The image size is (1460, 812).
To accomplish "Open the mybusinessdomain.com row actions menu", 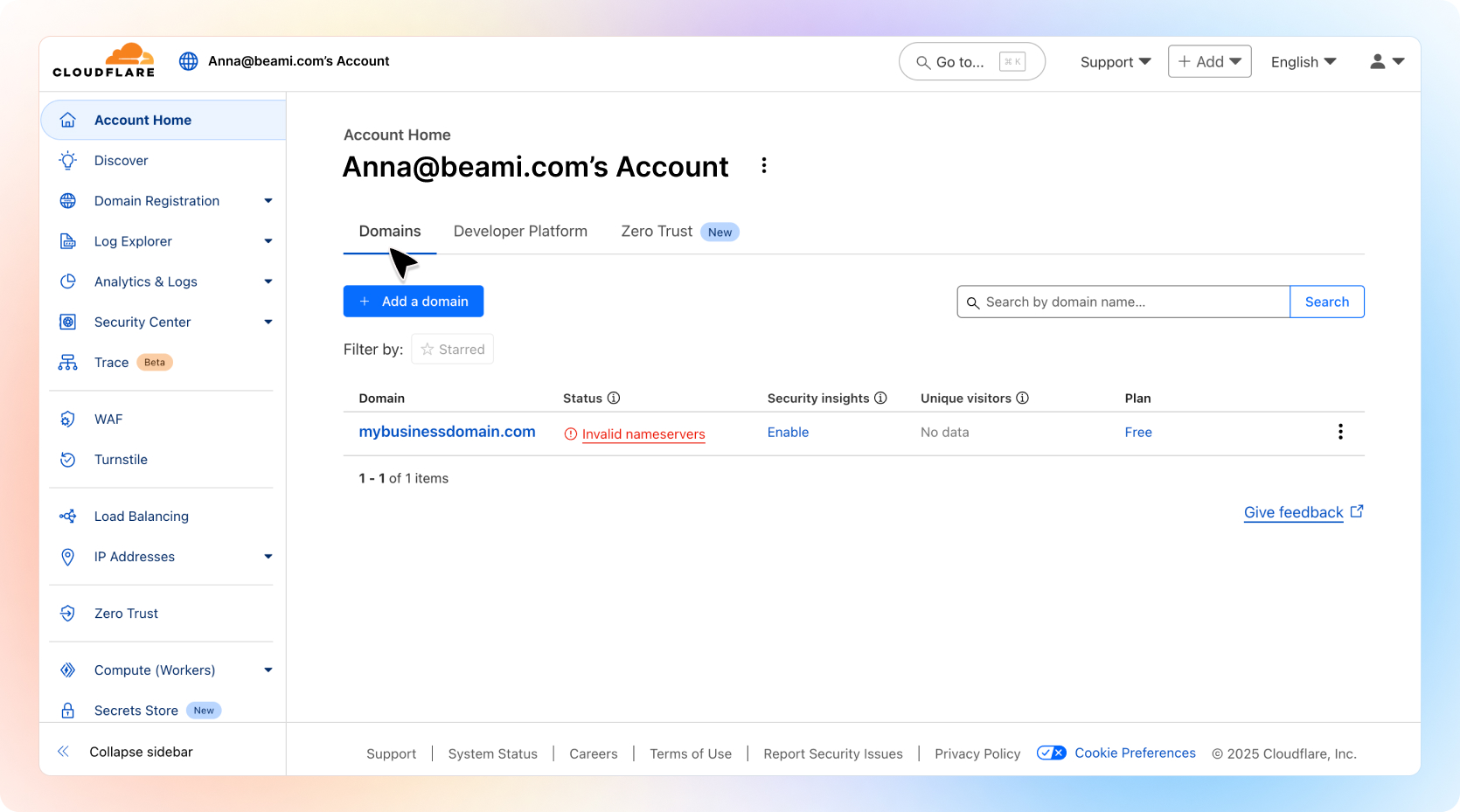I will click(1340, 432).
